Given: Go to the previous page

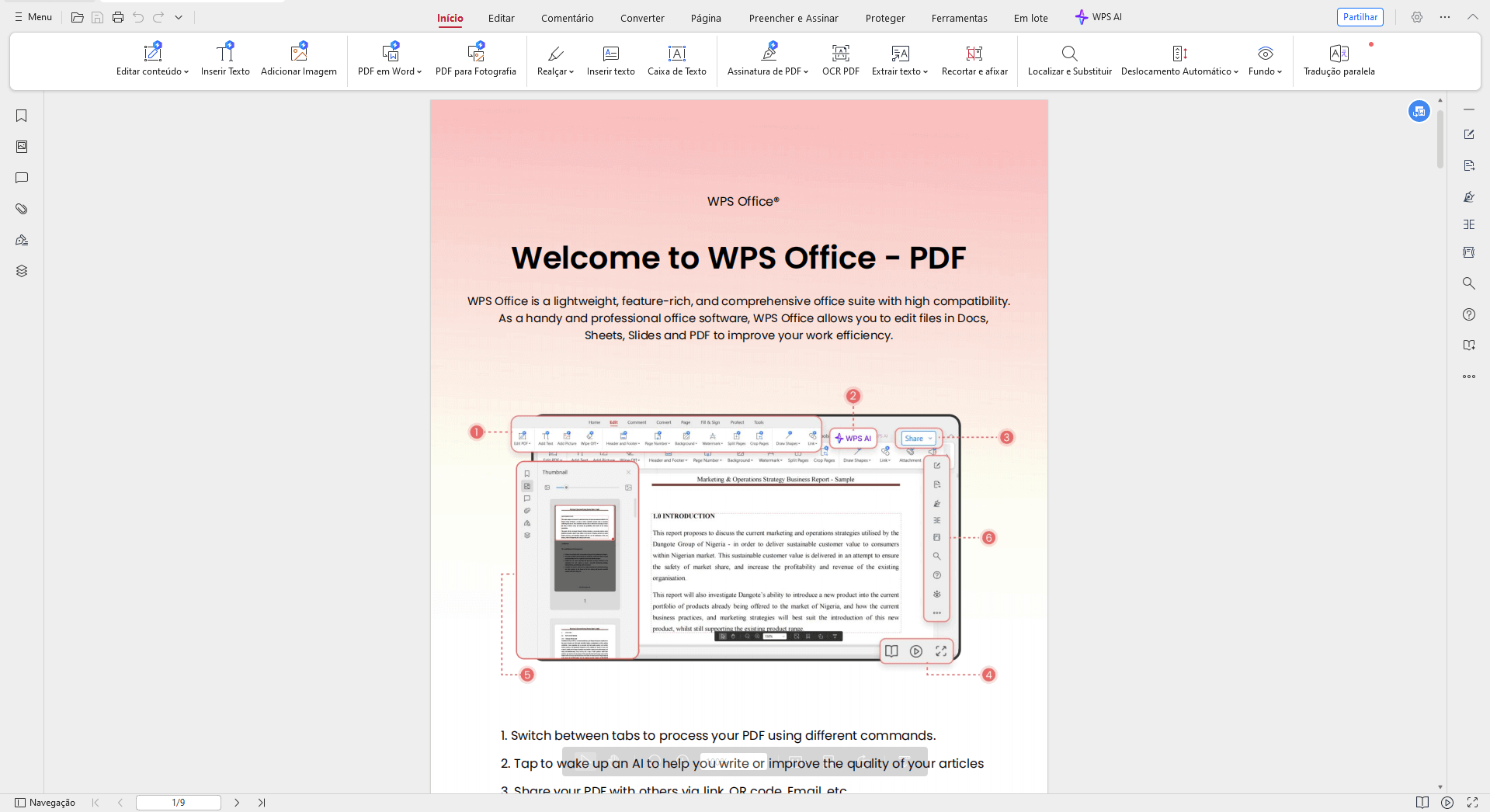Looking at the screenshot, I should point(120,803).
